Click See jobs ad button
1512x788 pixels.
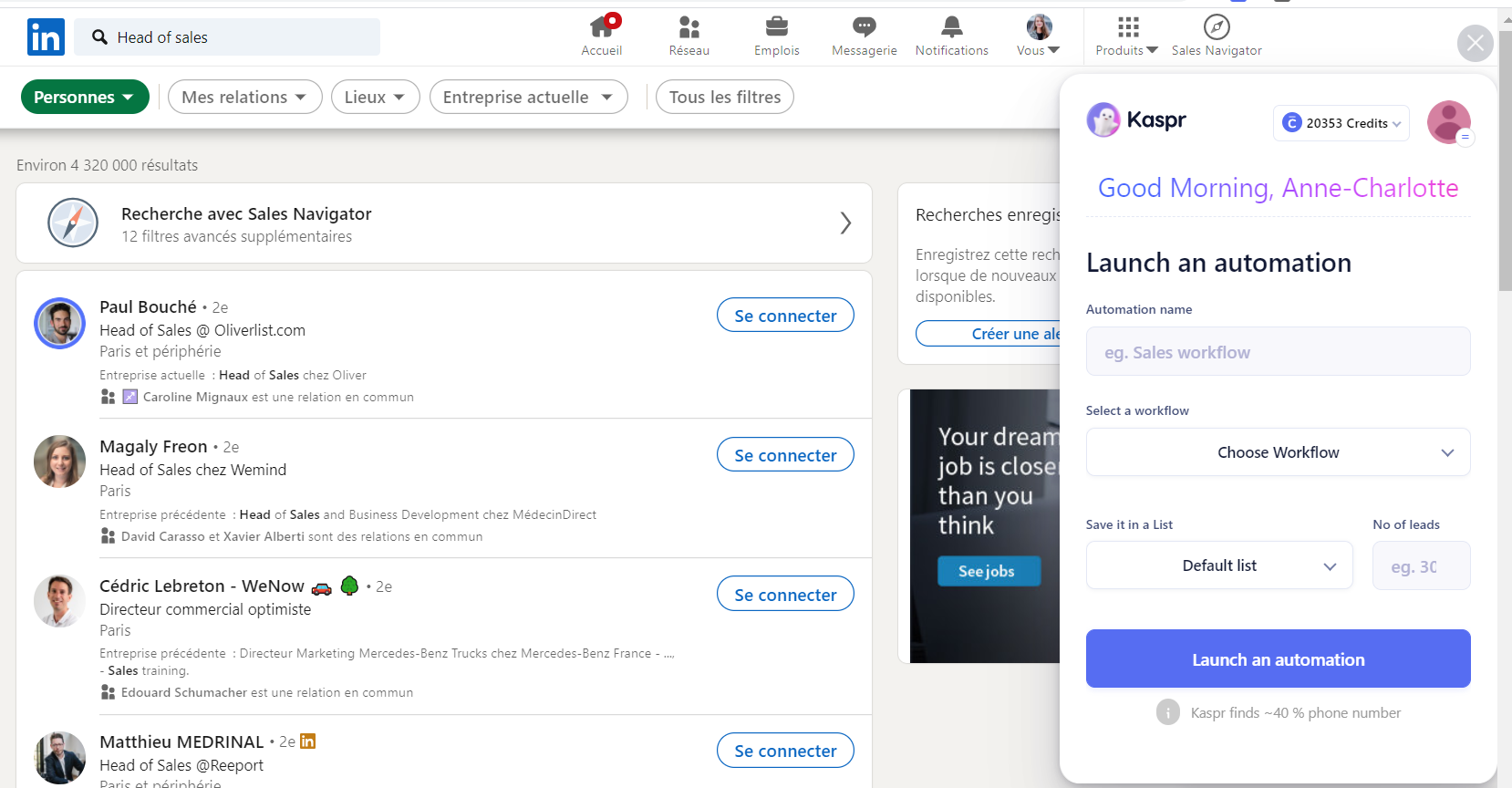[x=989, y=571]
